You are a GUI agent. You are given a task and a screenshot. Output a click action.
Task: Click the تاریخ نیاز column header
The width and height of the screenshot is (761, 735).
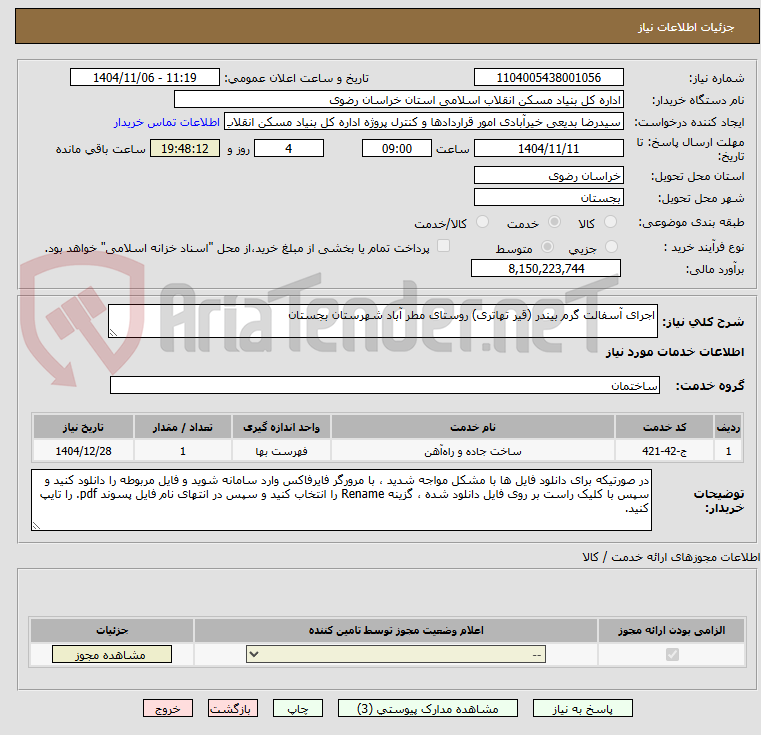(83, 427)
